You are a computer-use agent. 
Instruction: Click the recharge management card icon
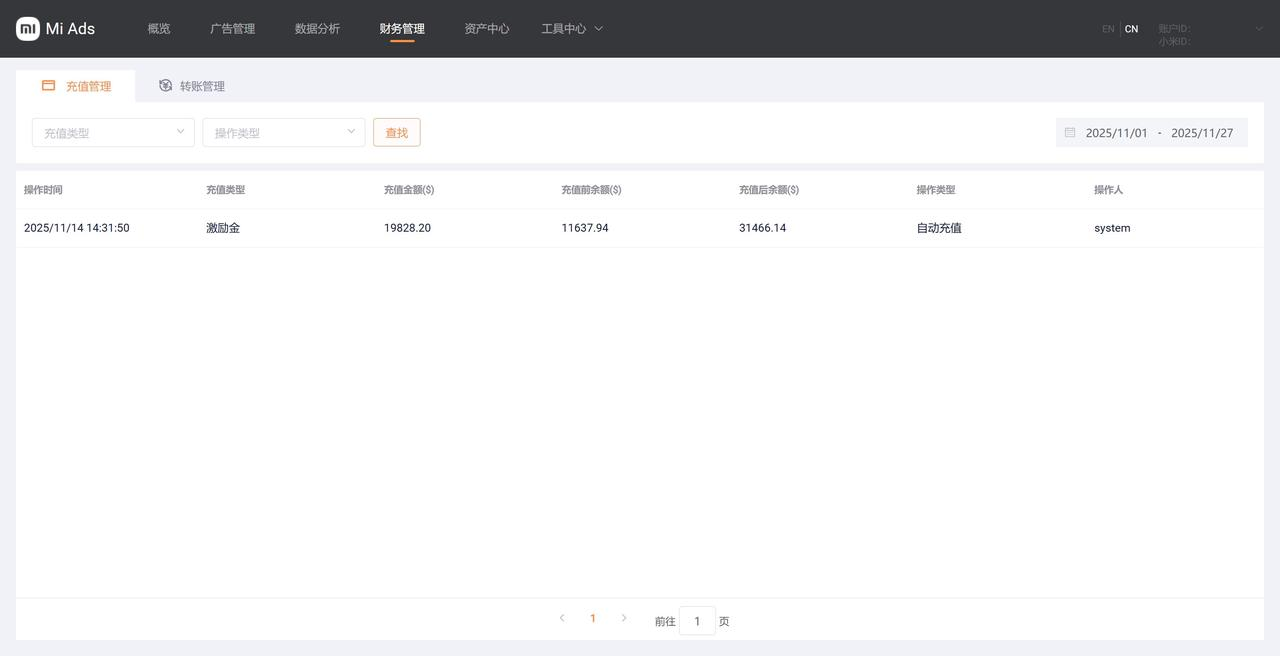pyautogui.click(x=48, y=86)
